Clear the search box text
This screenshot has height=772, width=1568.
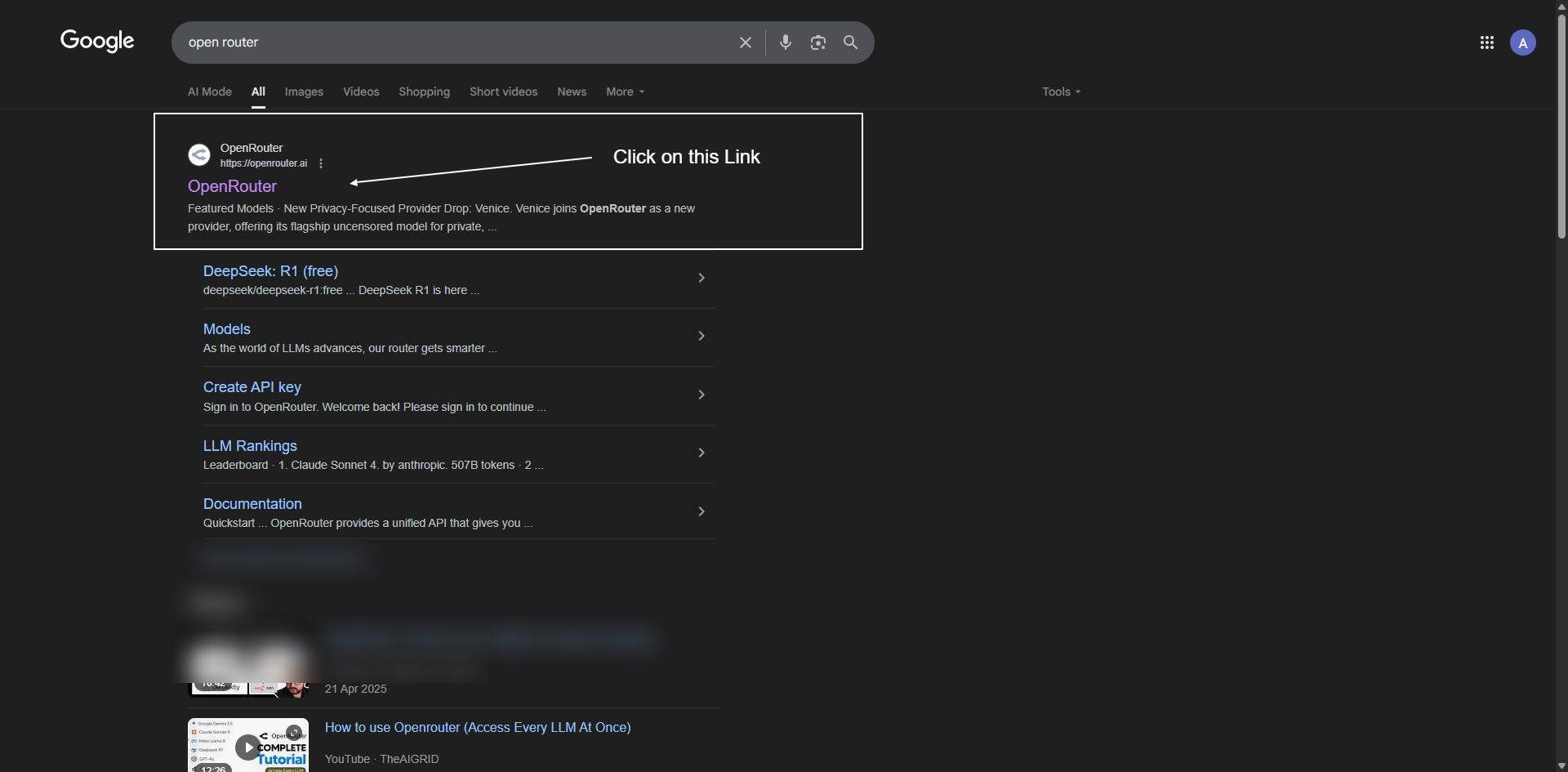[x=746, y=42]
